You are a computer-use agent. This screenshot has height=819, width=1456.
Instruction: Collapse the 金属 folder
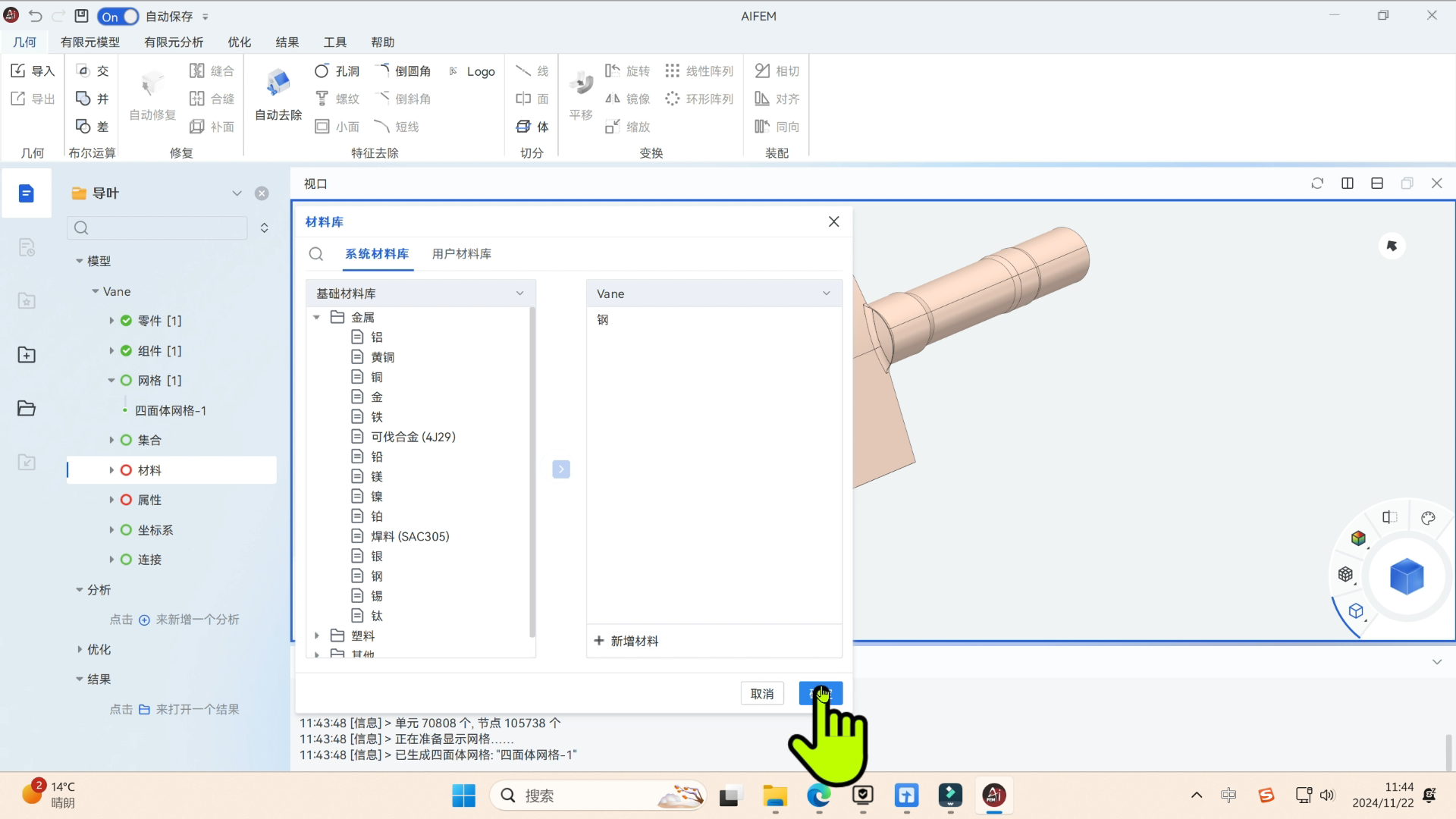click(x=317, y=317)
